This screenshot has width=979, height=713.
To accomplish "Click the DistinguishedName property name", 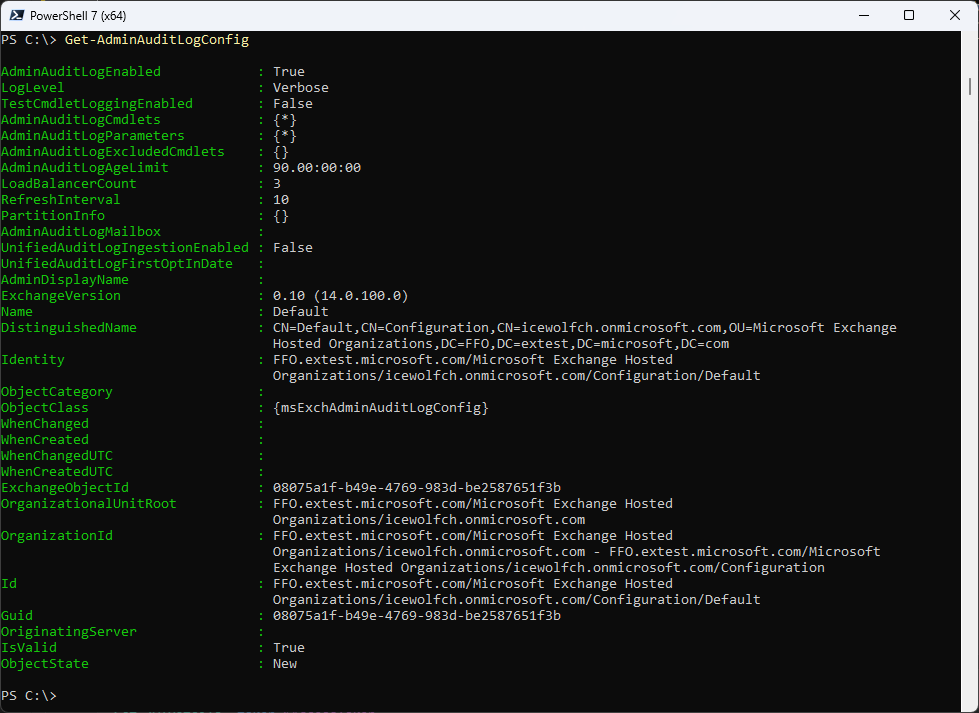I will point(69,328).
